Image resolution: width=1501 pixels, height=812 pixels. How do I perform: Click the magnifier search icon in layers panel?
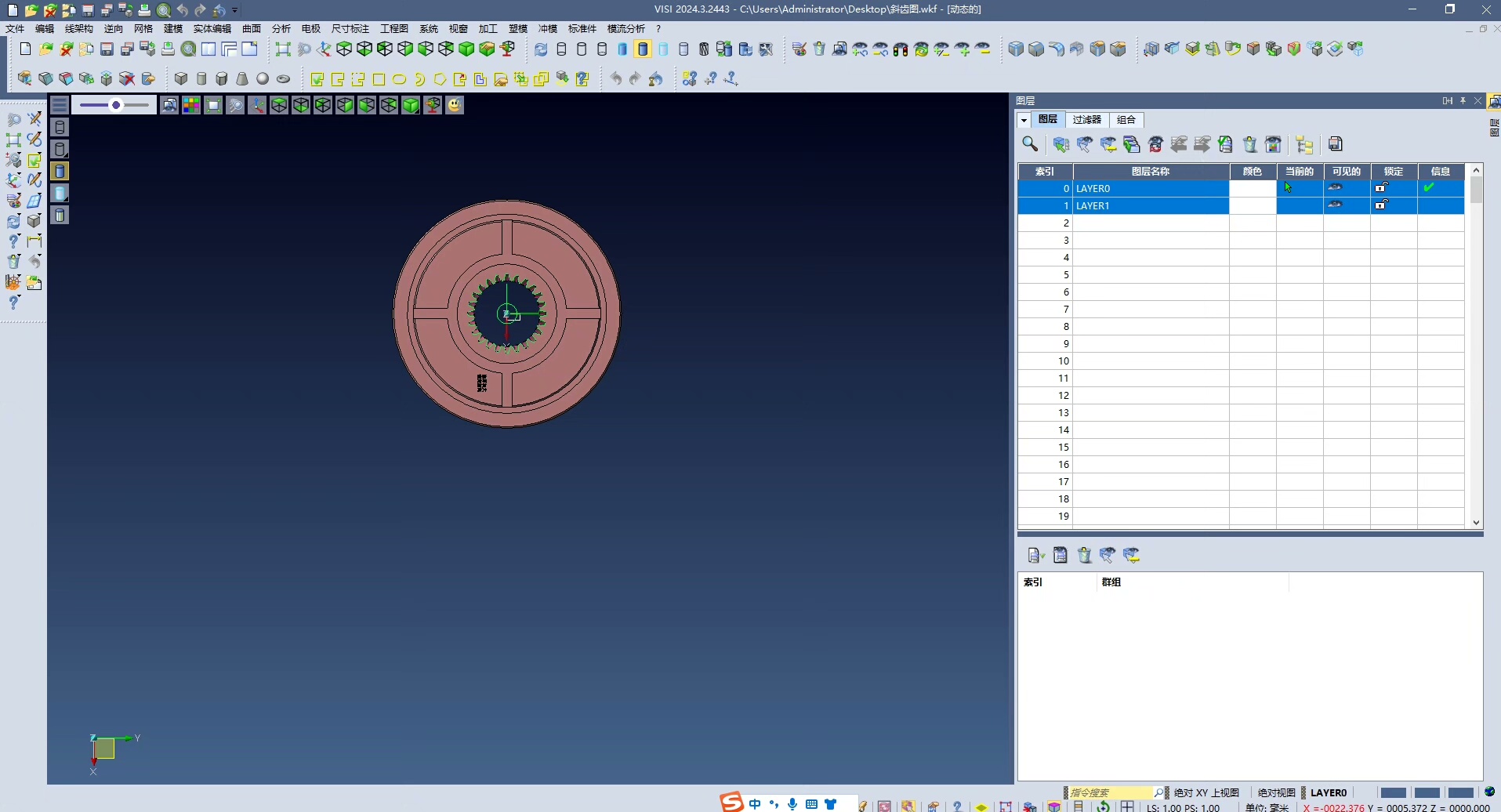[x=1030, y=144]
